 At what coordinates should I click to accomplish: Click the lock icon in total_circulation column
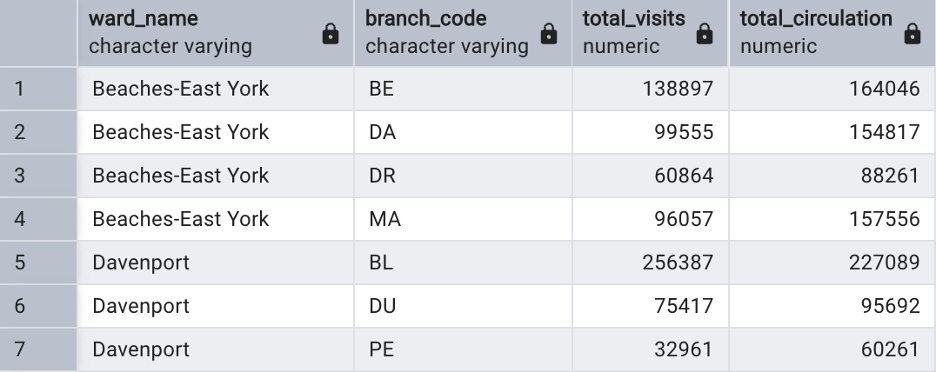click(912, 34)
